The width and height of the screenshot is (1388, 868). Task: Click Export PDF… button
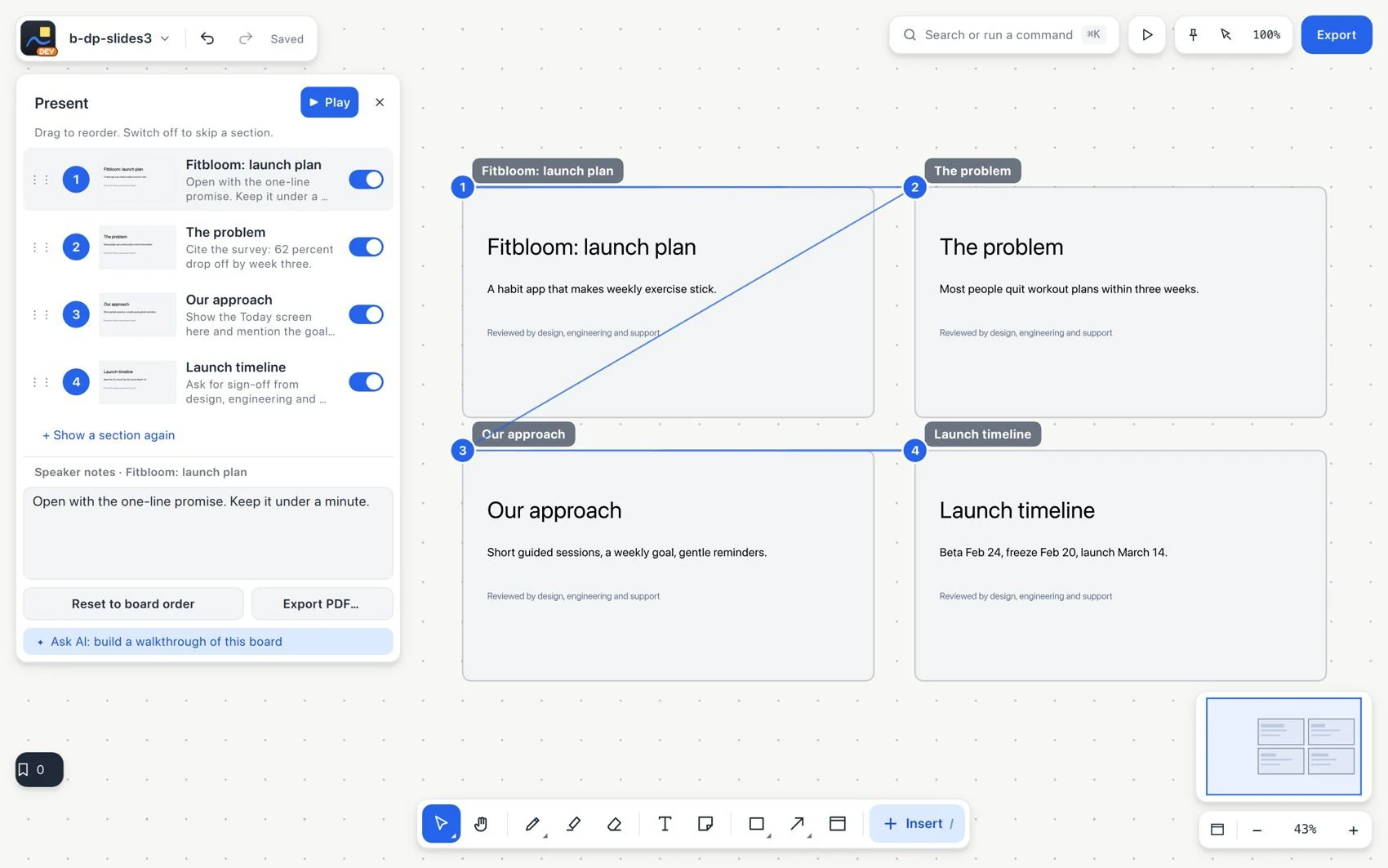pyautogui.click(x=322, y=604)
